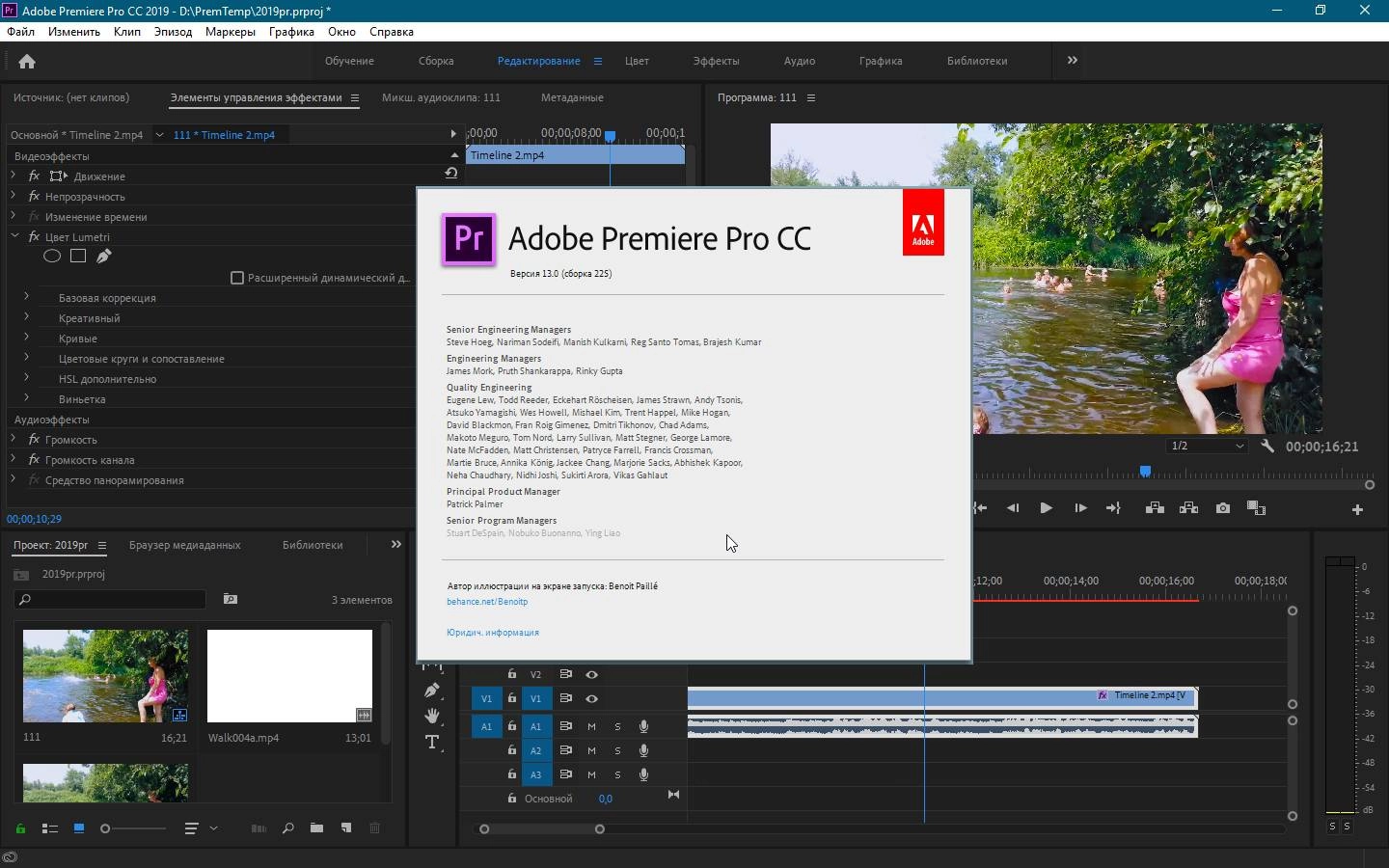Mute track A3

(x=592, y=774)
